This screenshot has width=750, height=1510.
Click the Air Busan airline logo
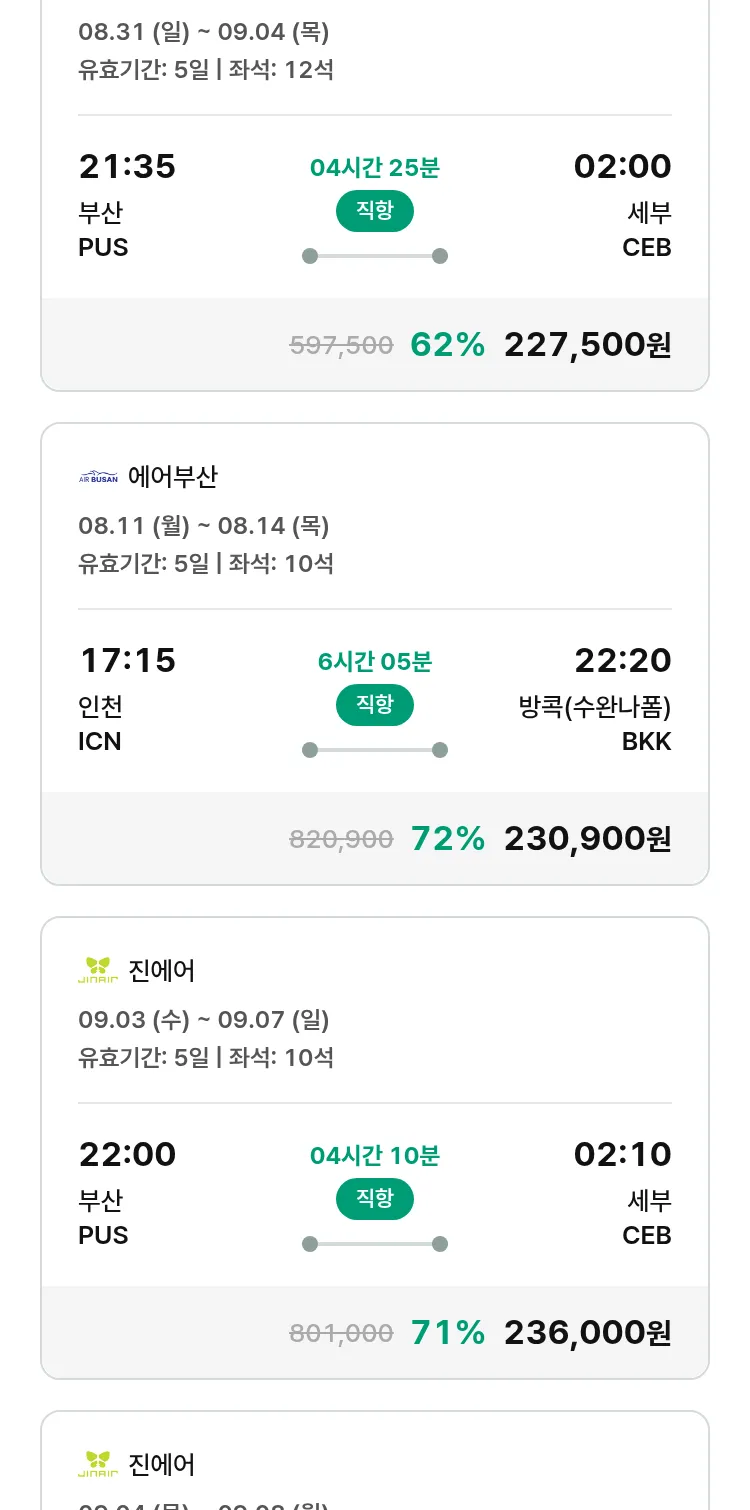click(98, 477)
